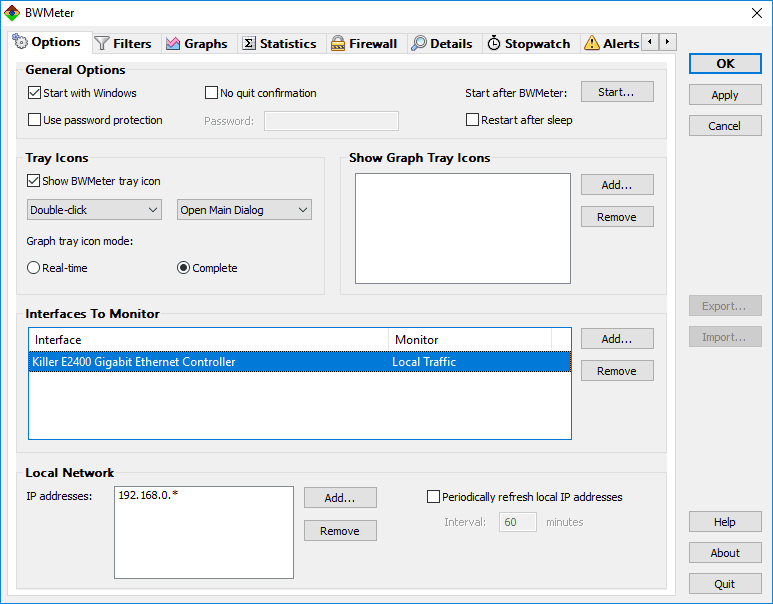Viewport: 773px width, 604px height.
Task: Click the Start... button after BWMeter
Action: click(x=617, y=92)
